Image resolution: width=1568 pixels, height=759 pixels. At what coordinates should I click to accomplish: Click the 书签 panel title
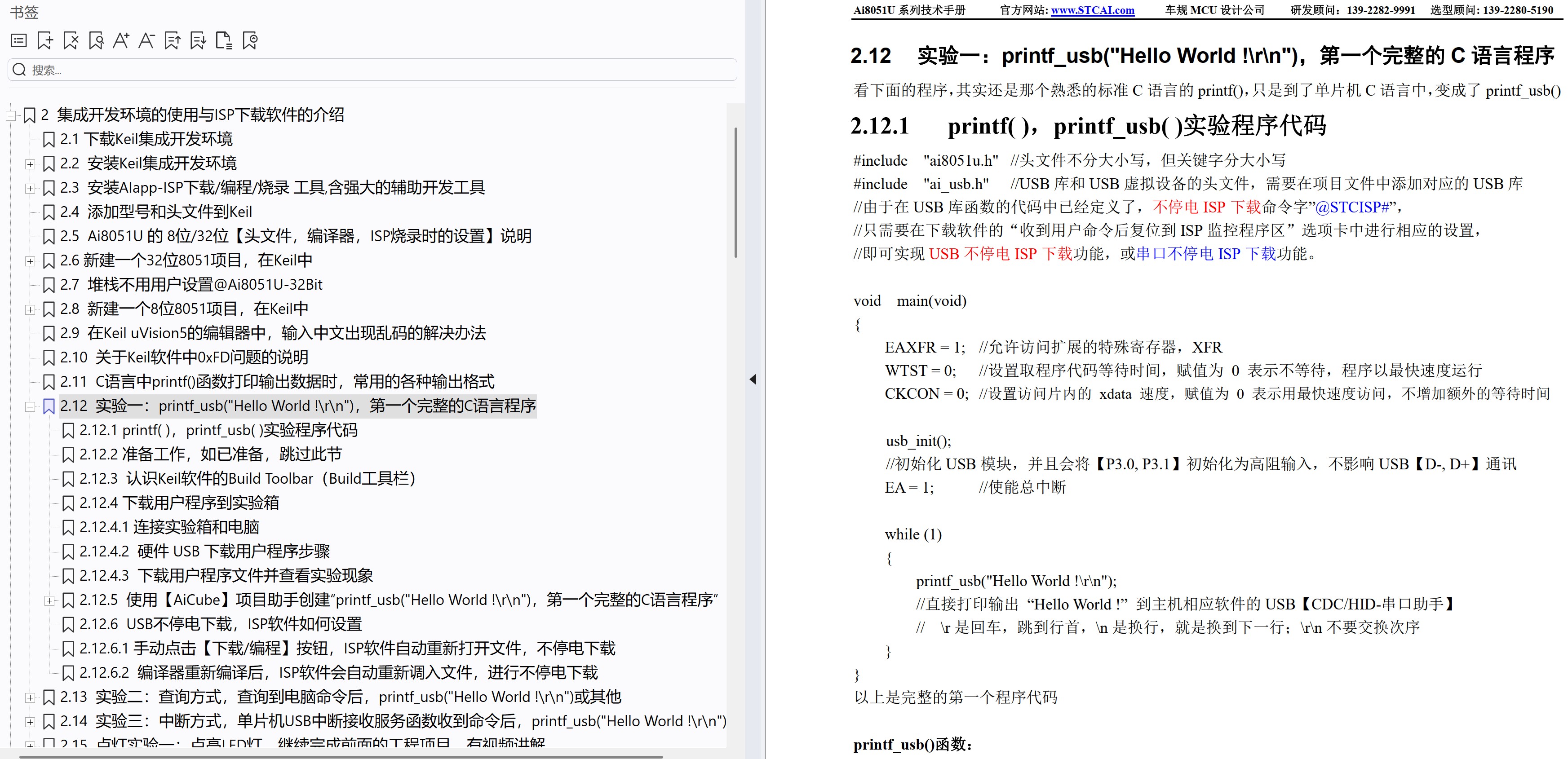(24, 12)
